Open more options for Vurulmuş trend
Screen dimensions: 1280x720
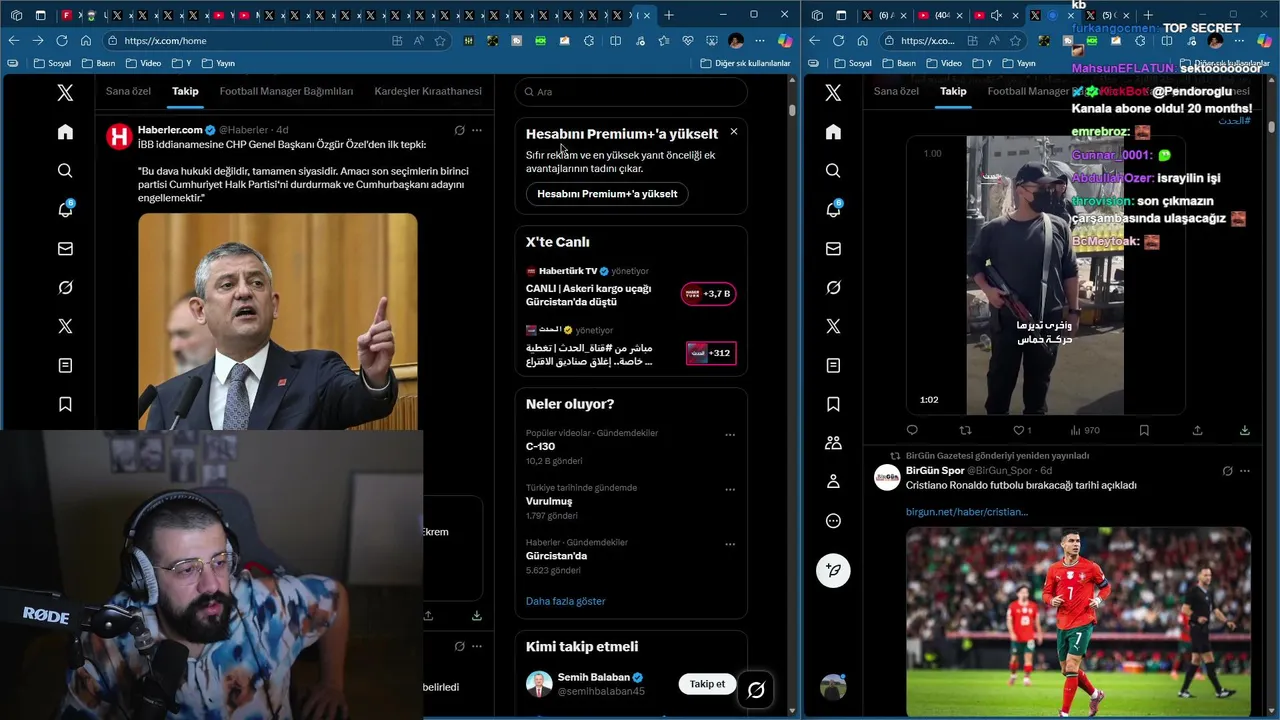(x=730, y=490)
